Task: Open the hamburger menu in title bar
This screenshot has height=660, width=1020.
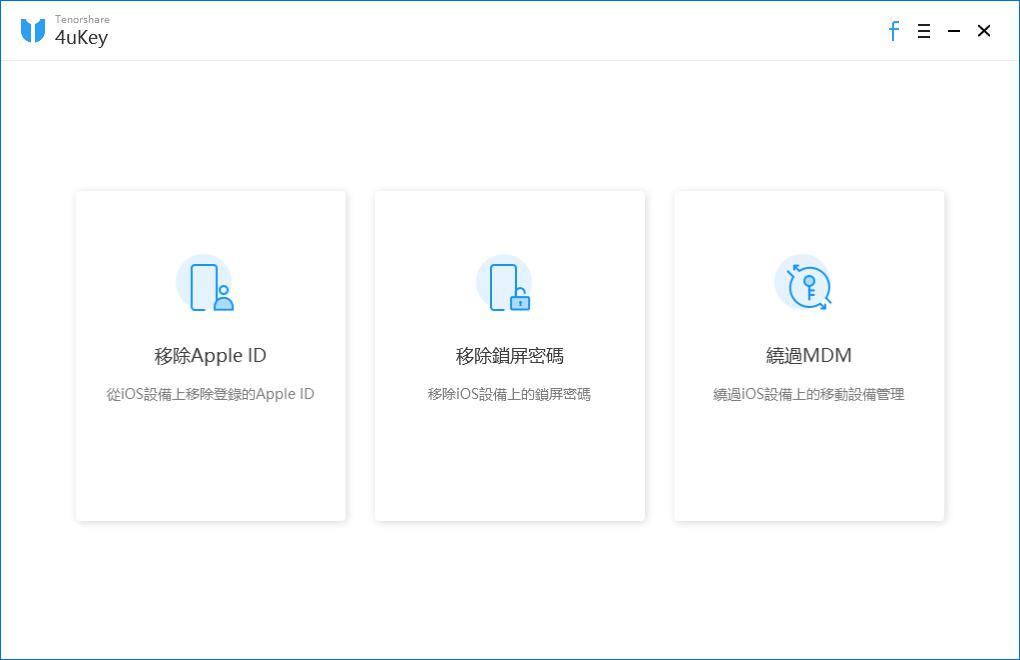Action: click(x=924, y=31)
